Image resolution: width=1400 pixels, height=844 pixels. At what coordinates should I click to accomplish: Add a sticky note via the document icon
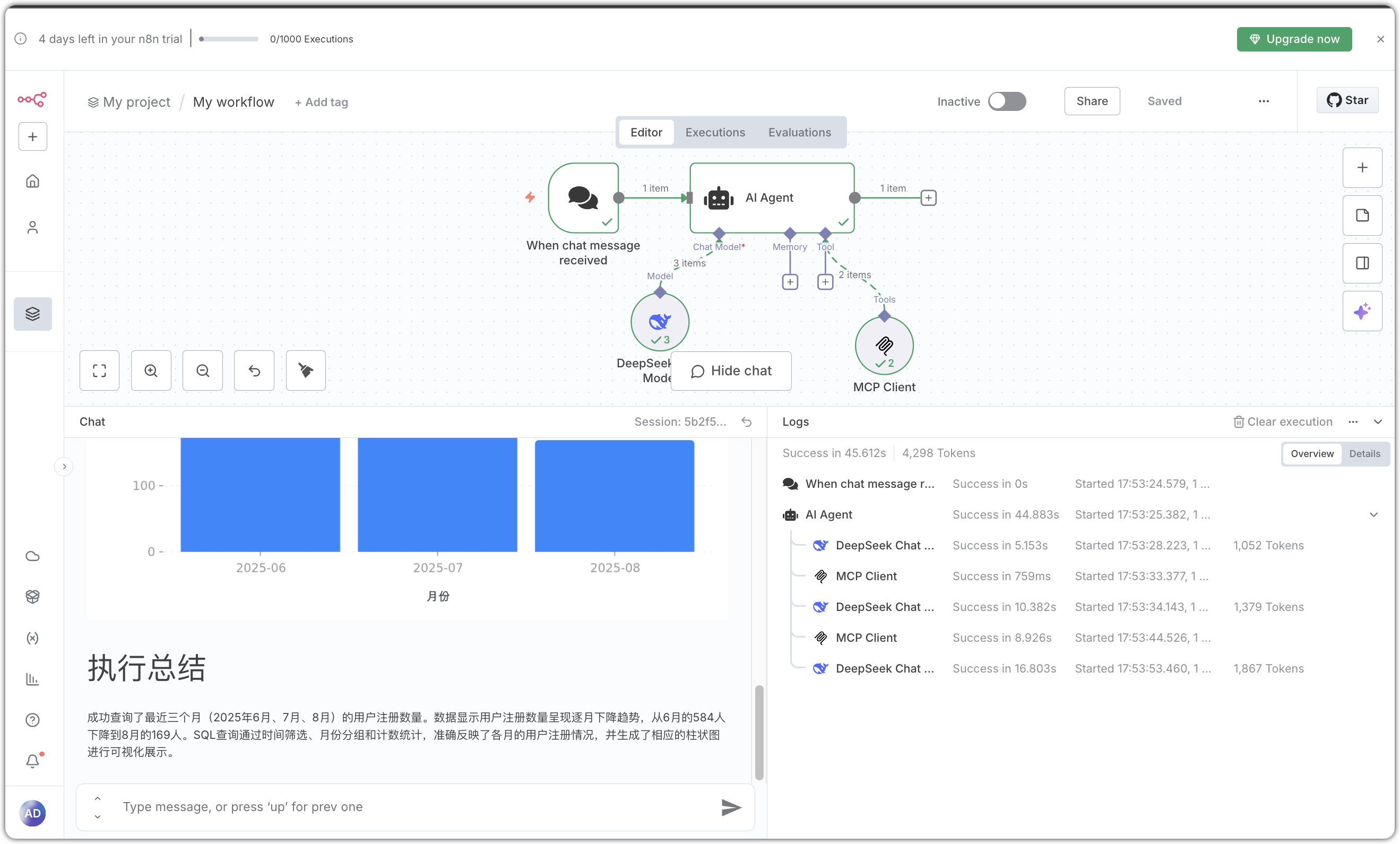1362,216
